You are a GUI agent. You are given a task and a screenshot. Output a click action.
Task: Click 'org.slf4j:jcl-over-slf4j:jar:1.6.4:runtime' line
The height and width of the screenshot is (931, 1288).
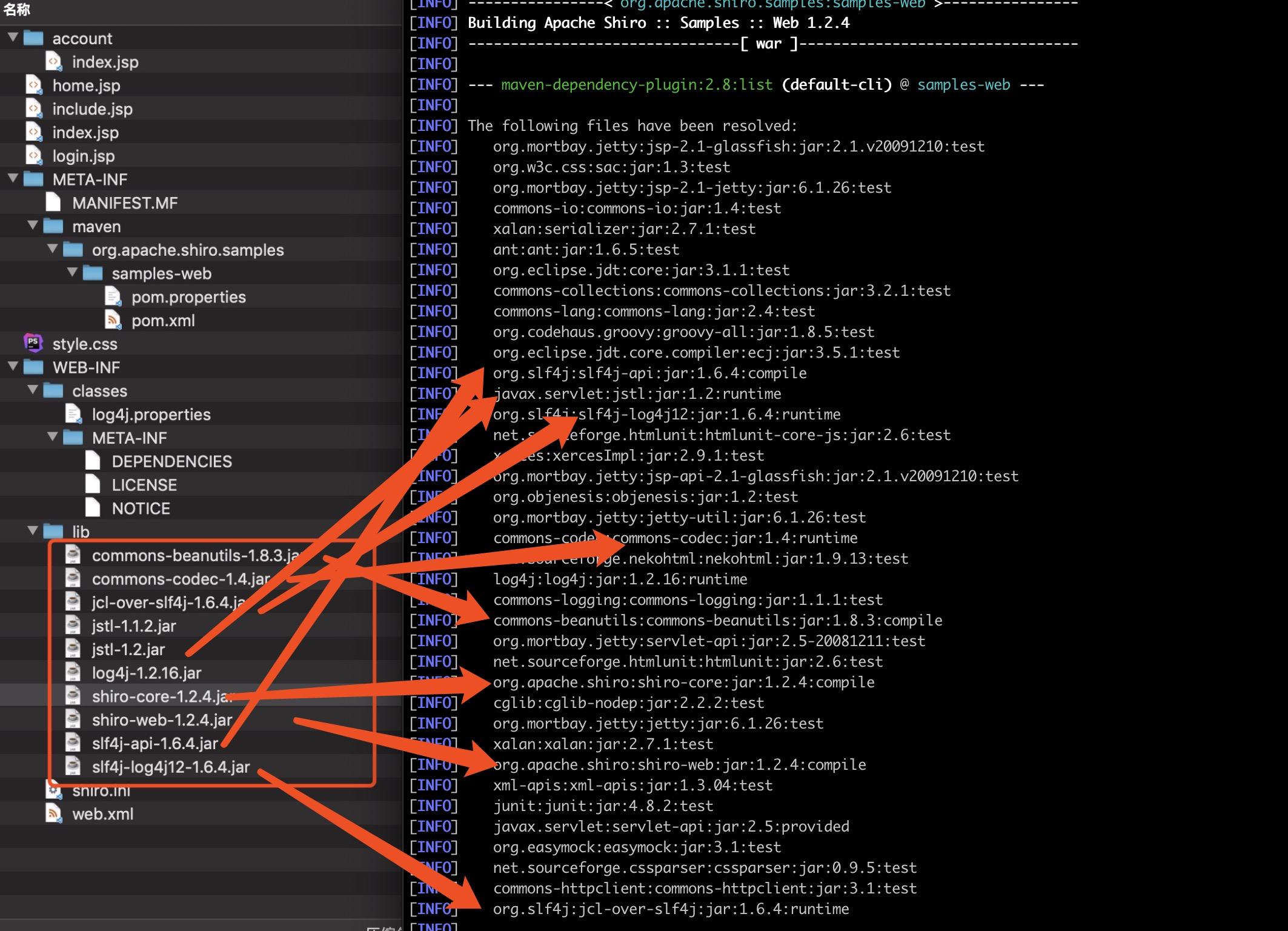tap(671, 909)
